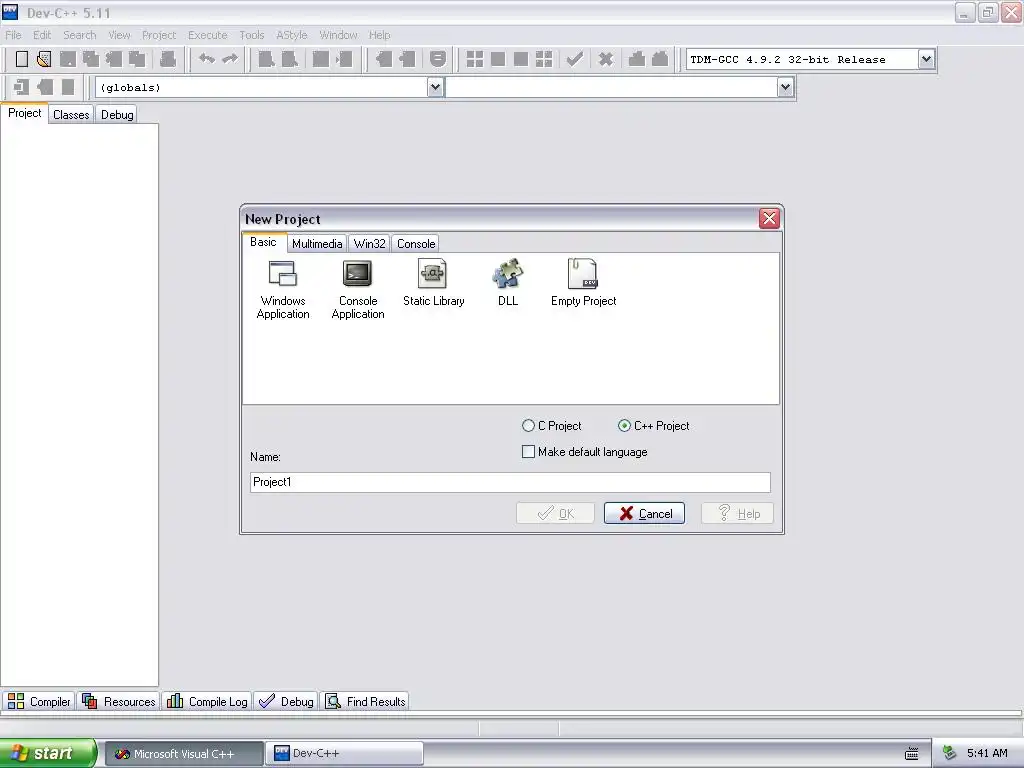Open the AStyle menu

(291, 35)
